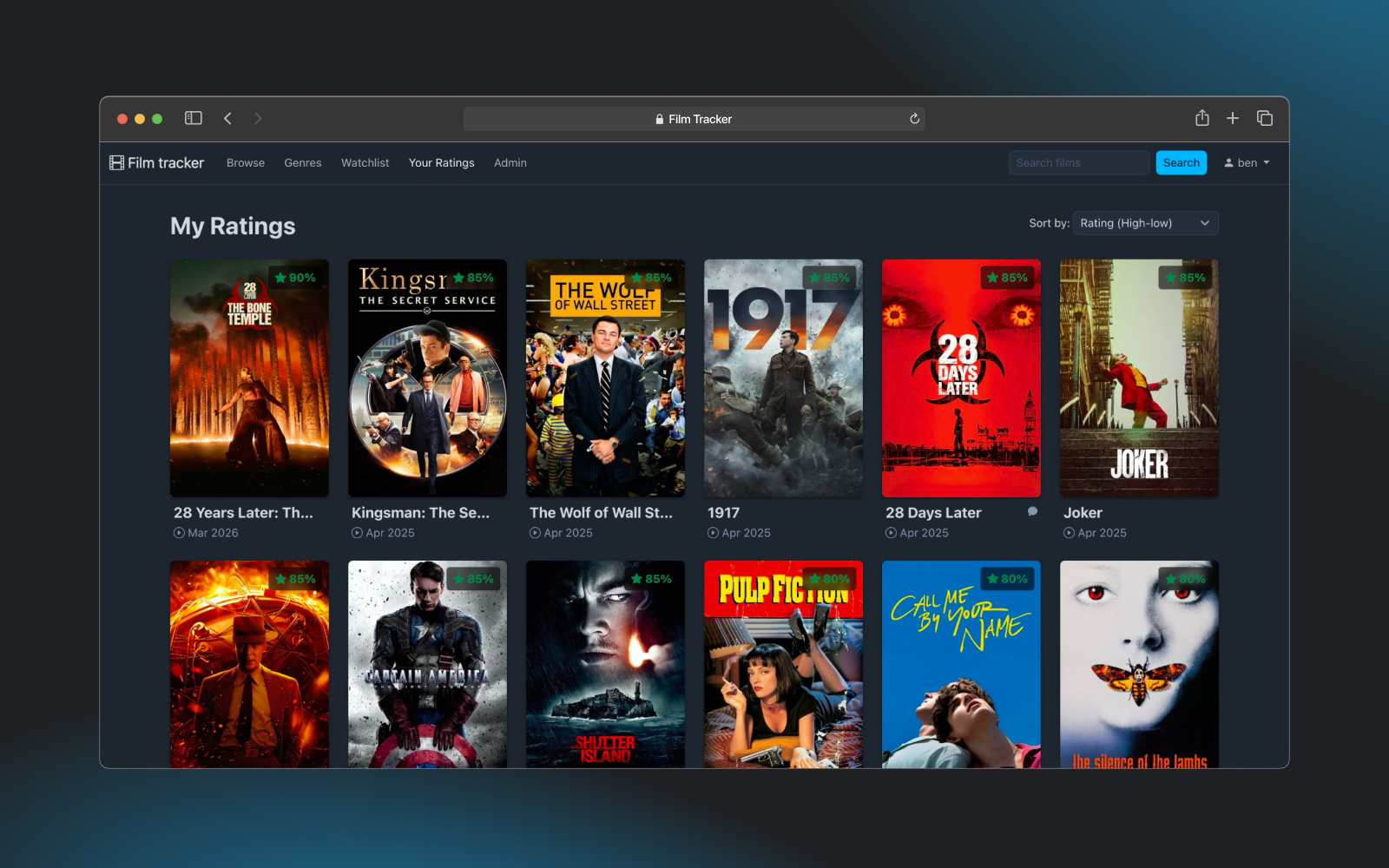Open the Joker title link
Screen dimensions: 1389x868
point(1083,513)
